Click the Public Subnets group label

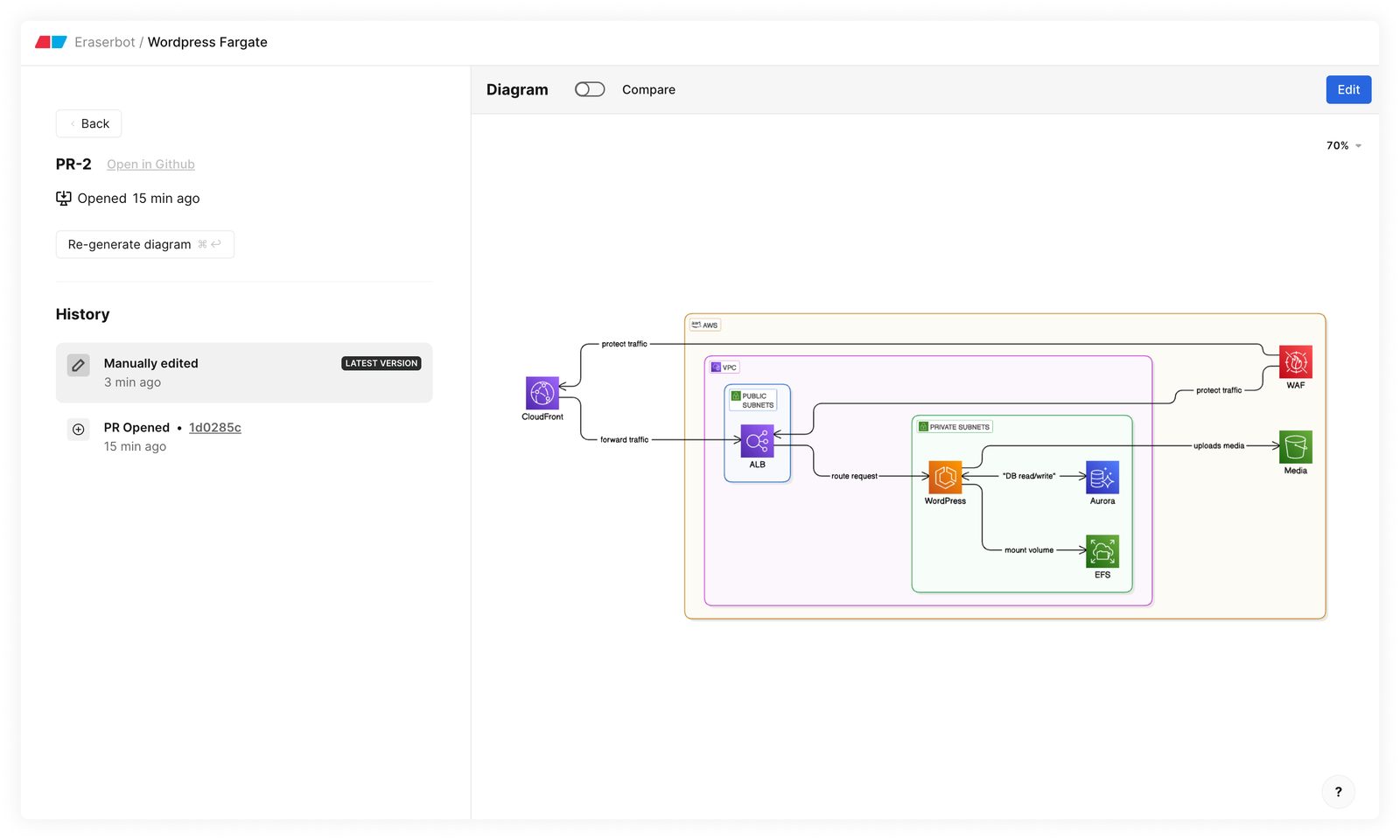pyautogui.click(x=753, y=401)
